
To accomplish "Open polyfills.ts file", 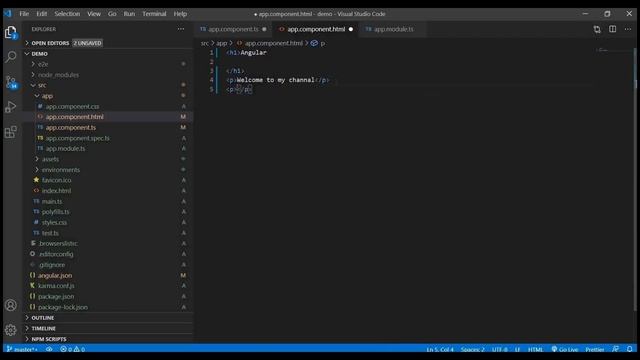I will pos(56,212).
